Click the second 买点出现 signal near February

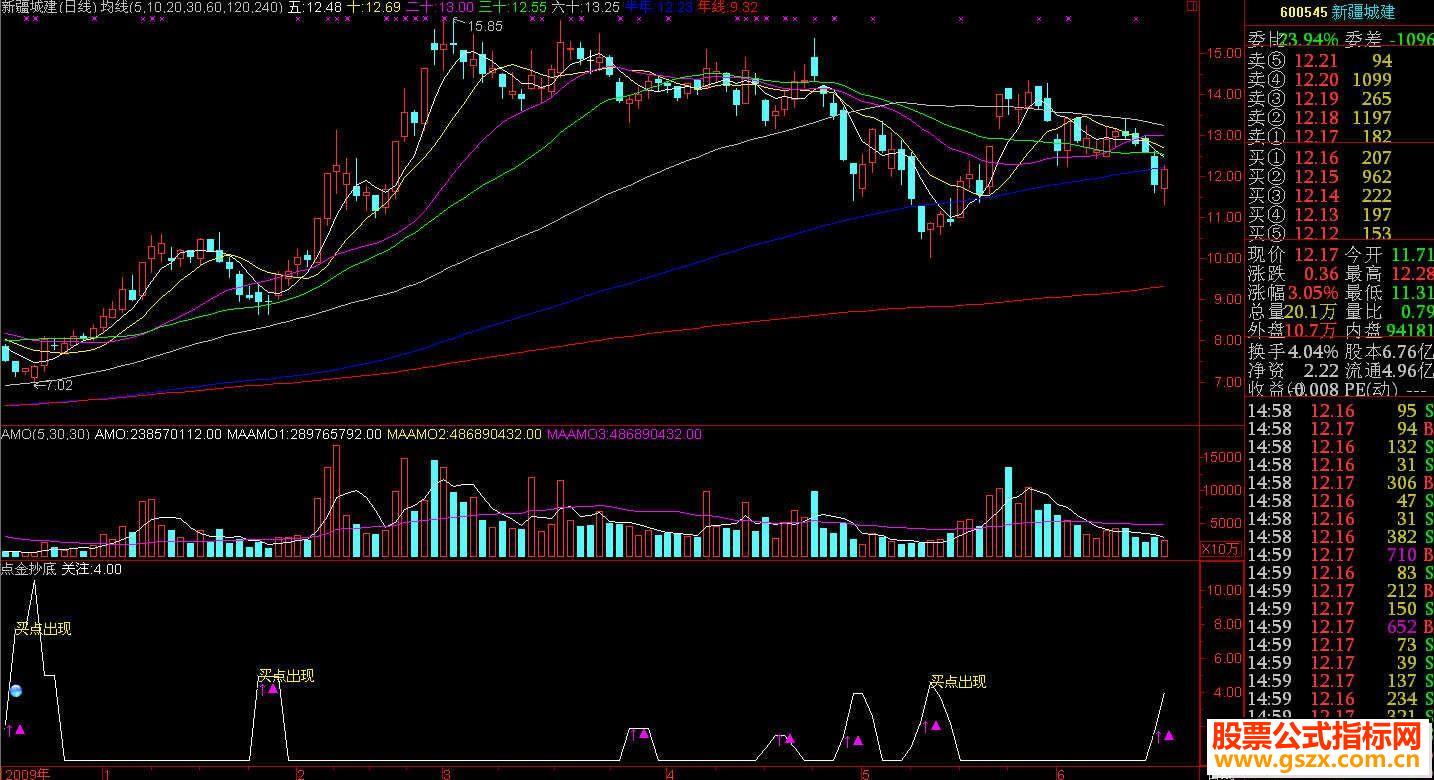286,676
